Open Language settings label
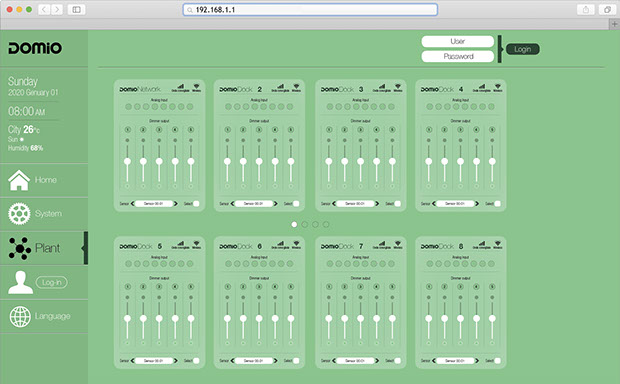The width and height of the screenshot is (620, 384). [53, 316]
